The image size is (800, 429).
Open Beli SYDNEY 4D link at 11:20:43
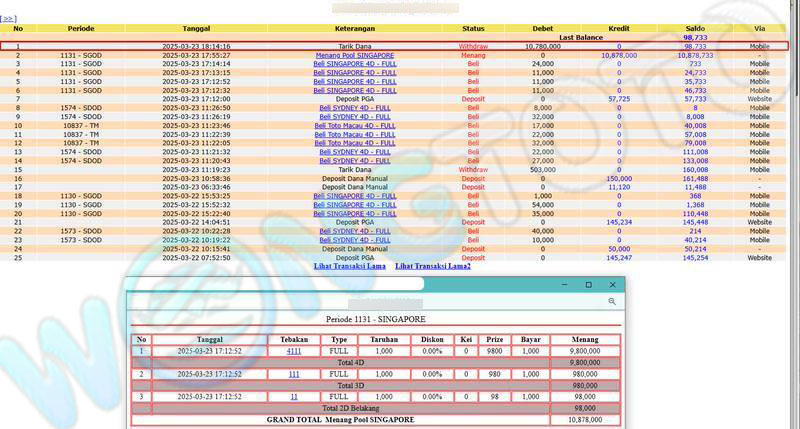(x=355, y=161)
